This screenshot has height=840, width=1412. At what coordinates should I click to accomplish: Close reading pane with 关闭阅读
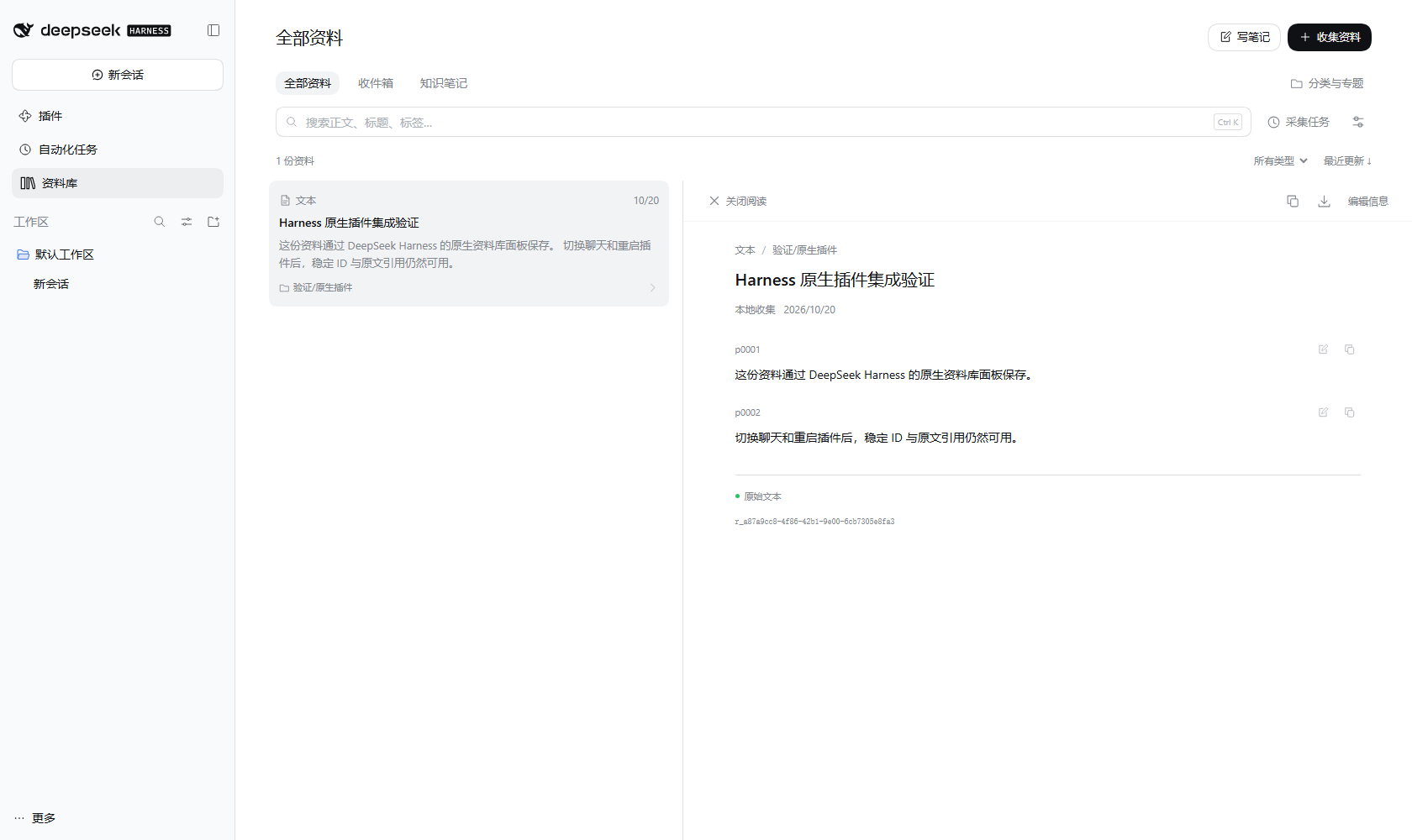(x=738, y=201)
